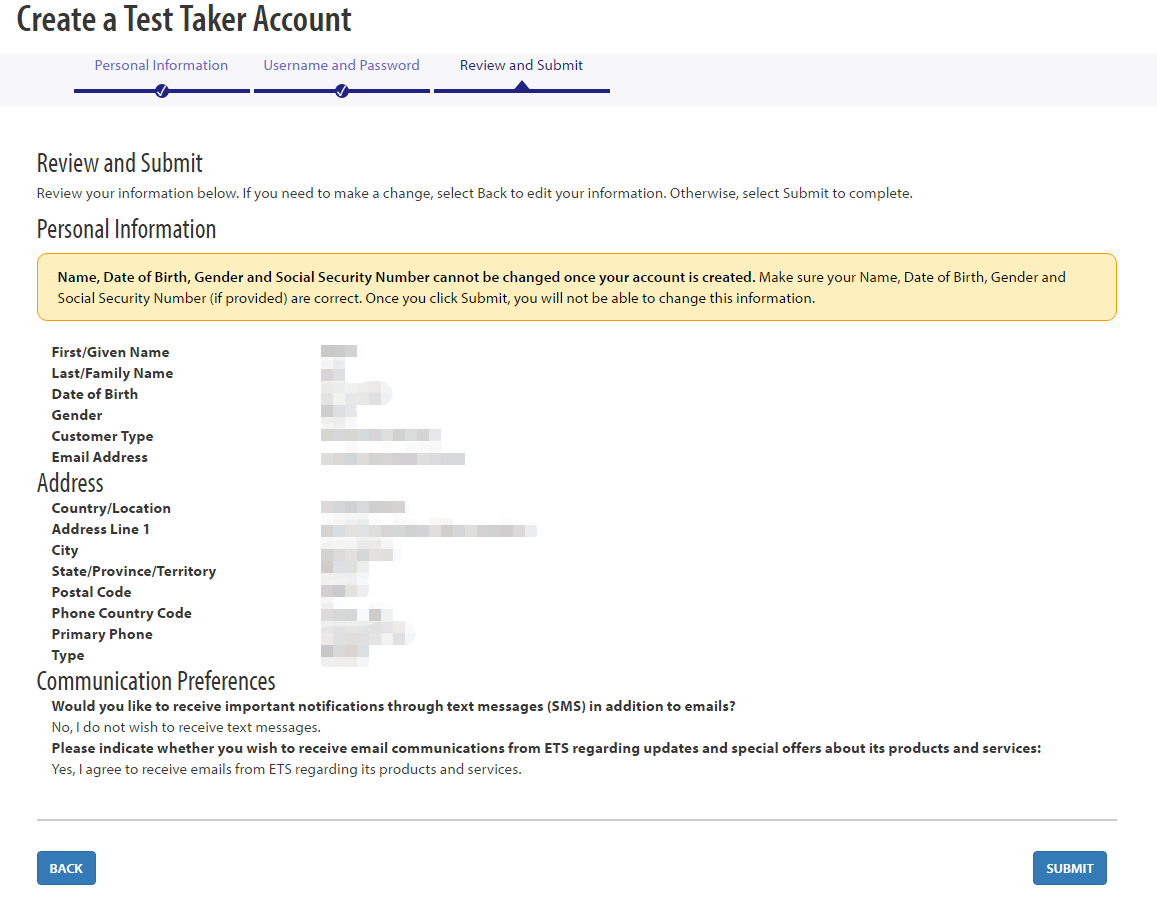Click the Country/Location label

click(x=111, y=508)
